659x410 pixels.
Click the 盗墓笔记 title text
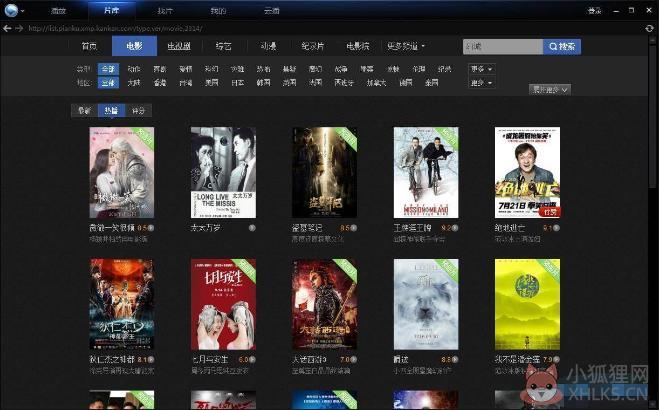point(307,228)
